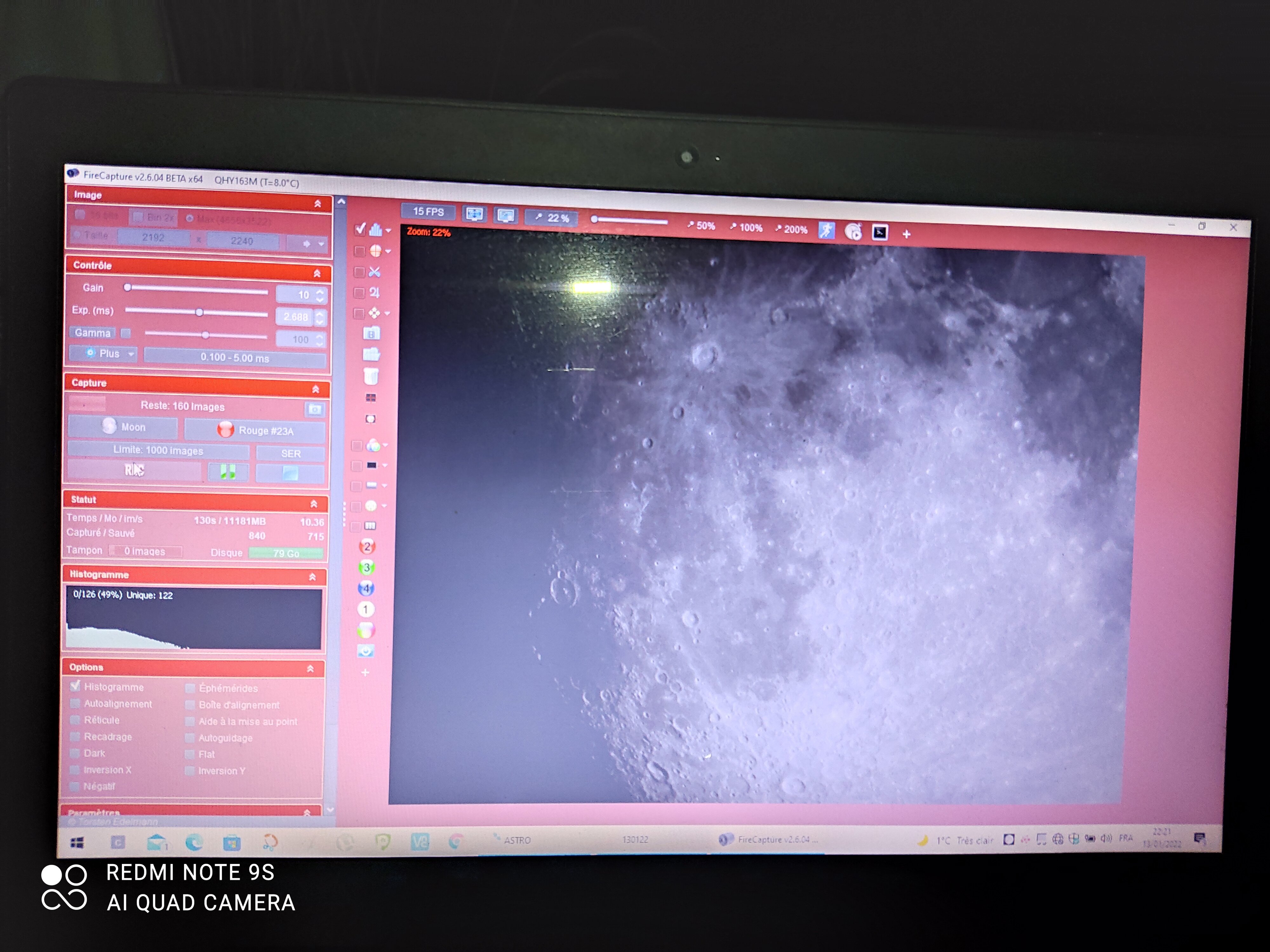This screenshot has height=952, width=1270.
Task: Click the Rouge #23A filter button
Action: click(255, 430)
